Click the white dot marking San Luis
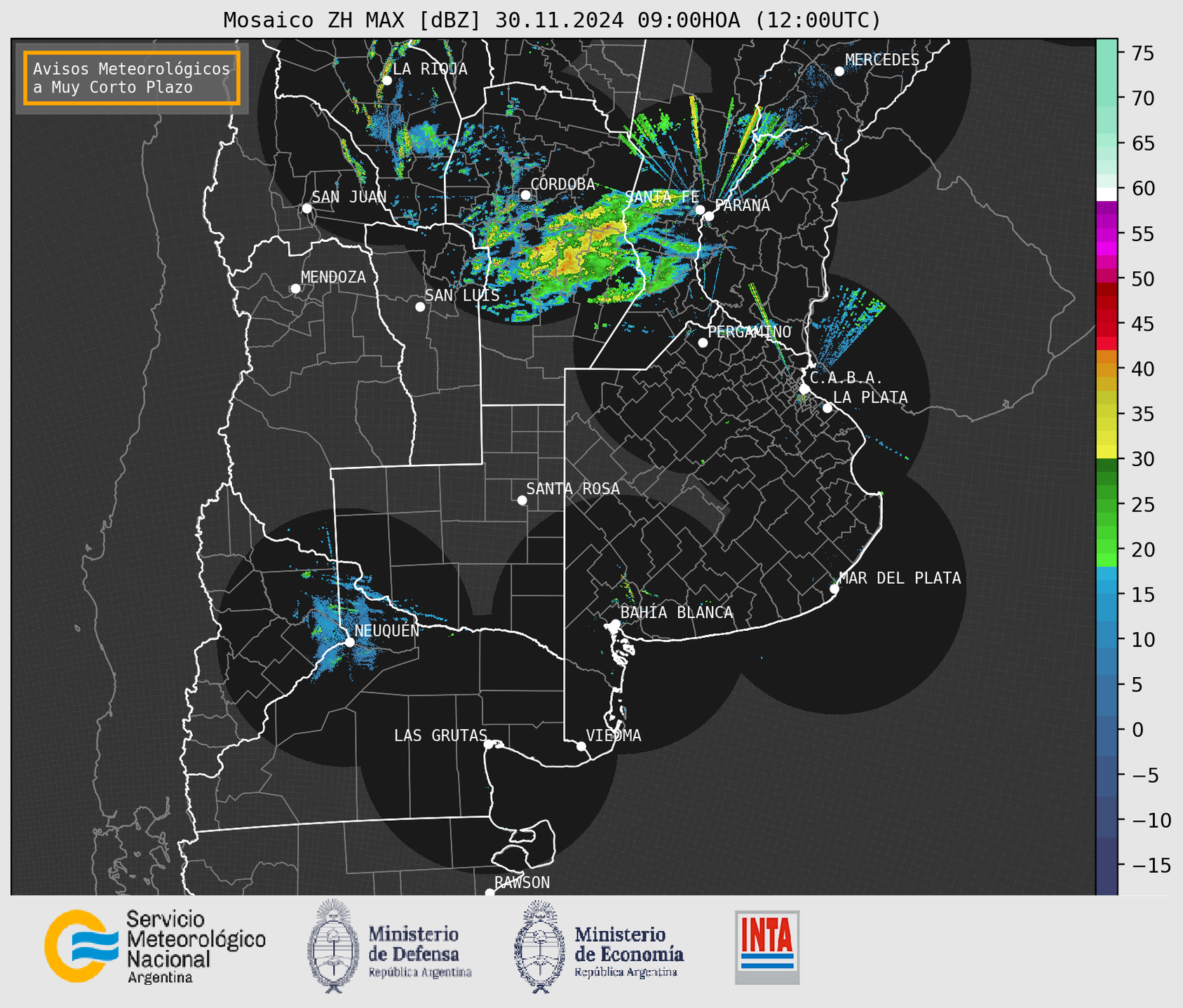1183x1008 pixels. pyautogui.click(x=420, y=307)
